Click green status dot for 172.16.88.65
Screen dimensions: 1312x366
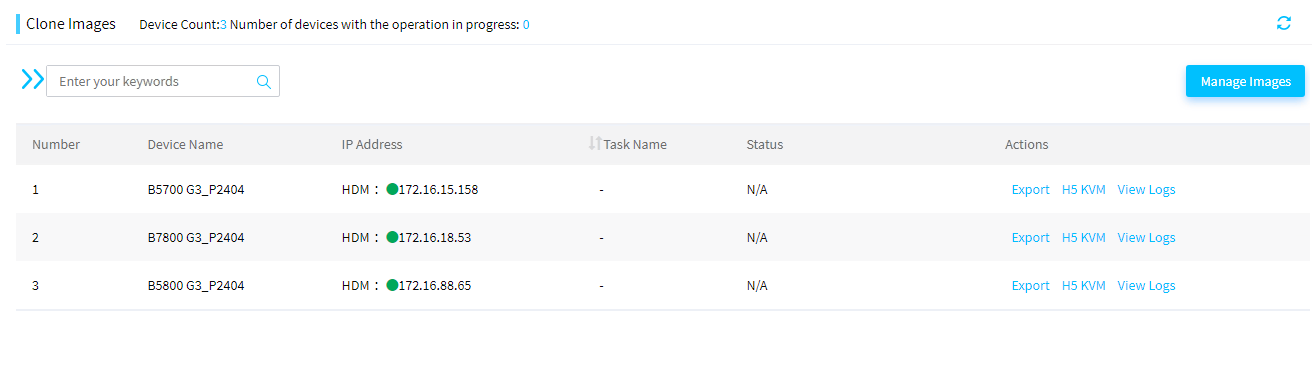tap(392, 285)
